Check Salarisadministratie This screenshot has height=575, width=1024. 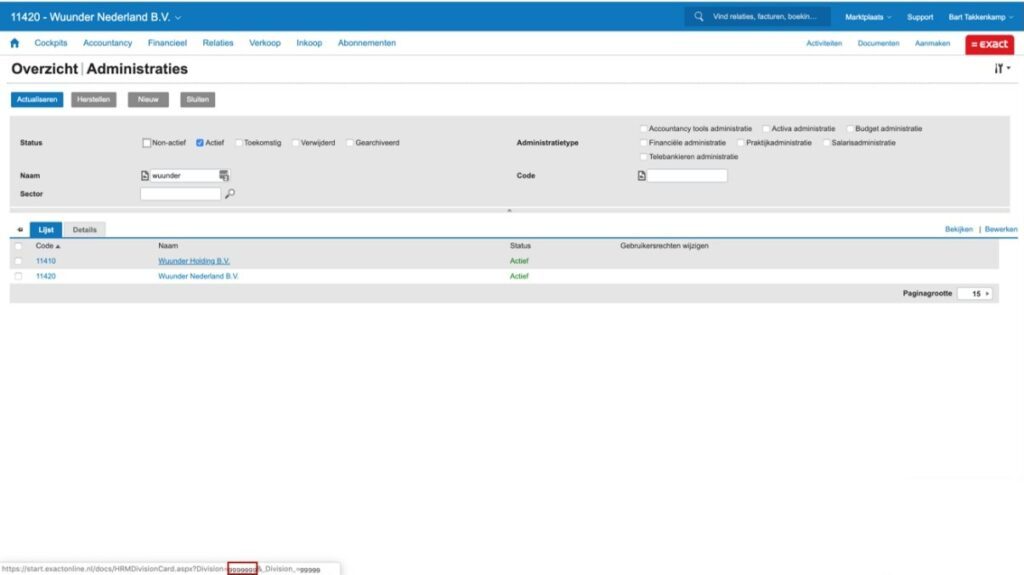click(827, 142)
